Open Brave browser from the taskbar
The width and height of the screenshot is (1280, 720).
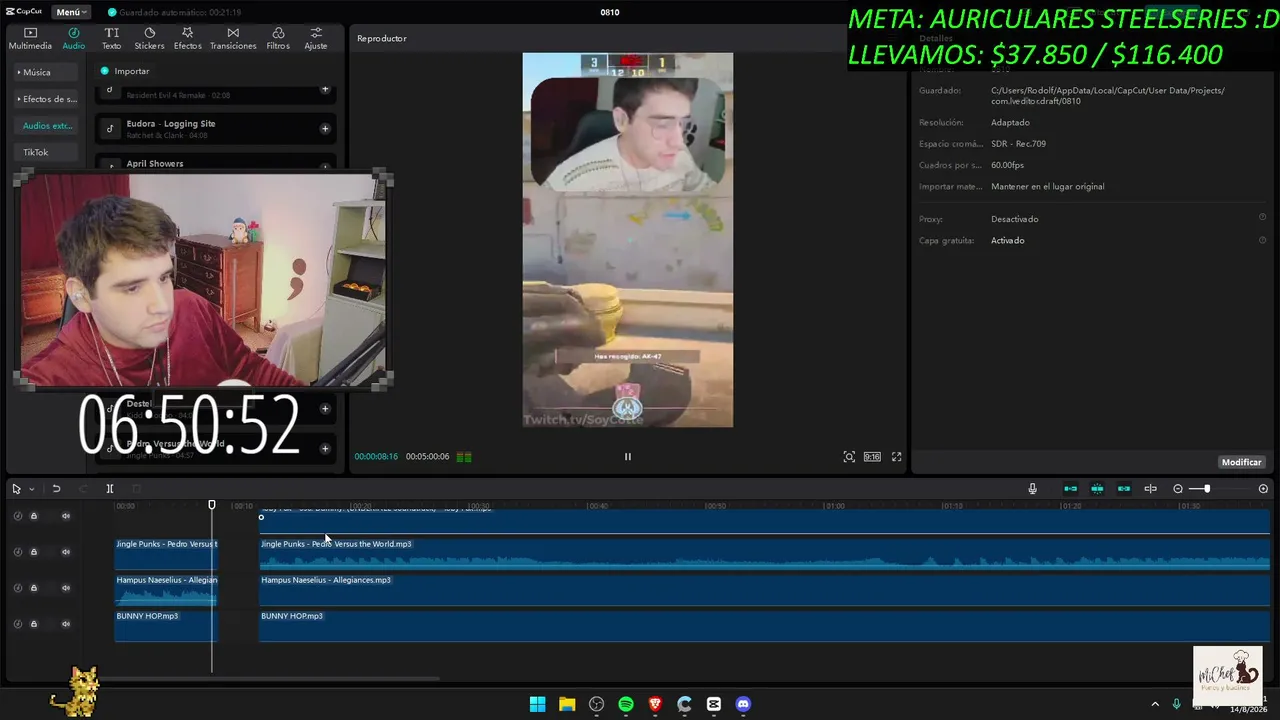pyautogui.click(x=655, y=704)
